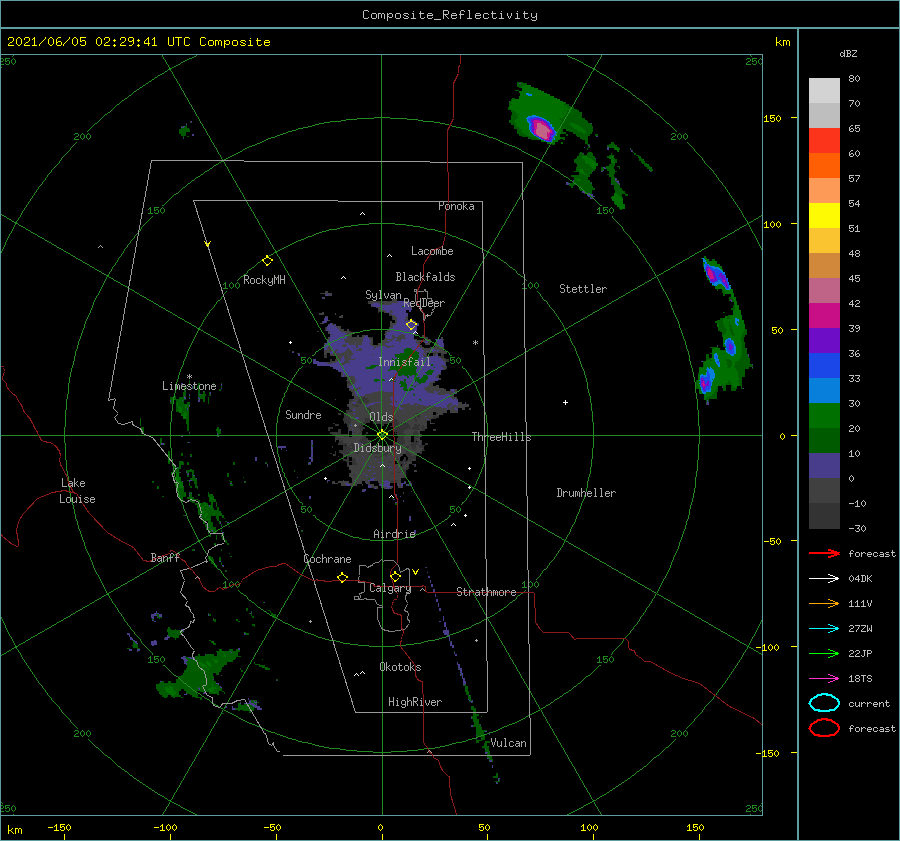This screenshot has height=841, width=900.
Task: Click the Sundre town label
Action: coord(303,415)
